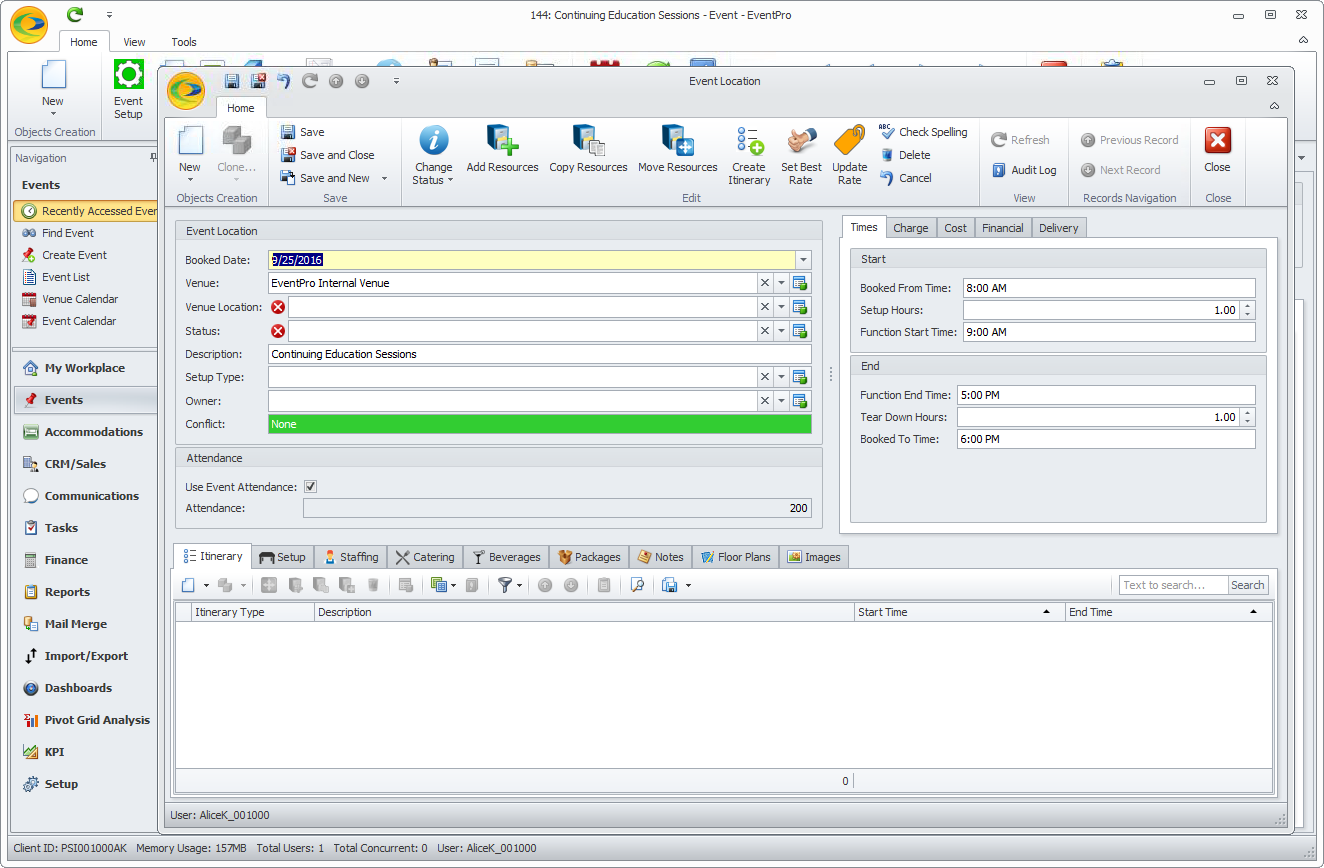Click Create Itinerary in the ribbon
The image size is (1324, 868).
pyautogui.click(x=749, y=155)
